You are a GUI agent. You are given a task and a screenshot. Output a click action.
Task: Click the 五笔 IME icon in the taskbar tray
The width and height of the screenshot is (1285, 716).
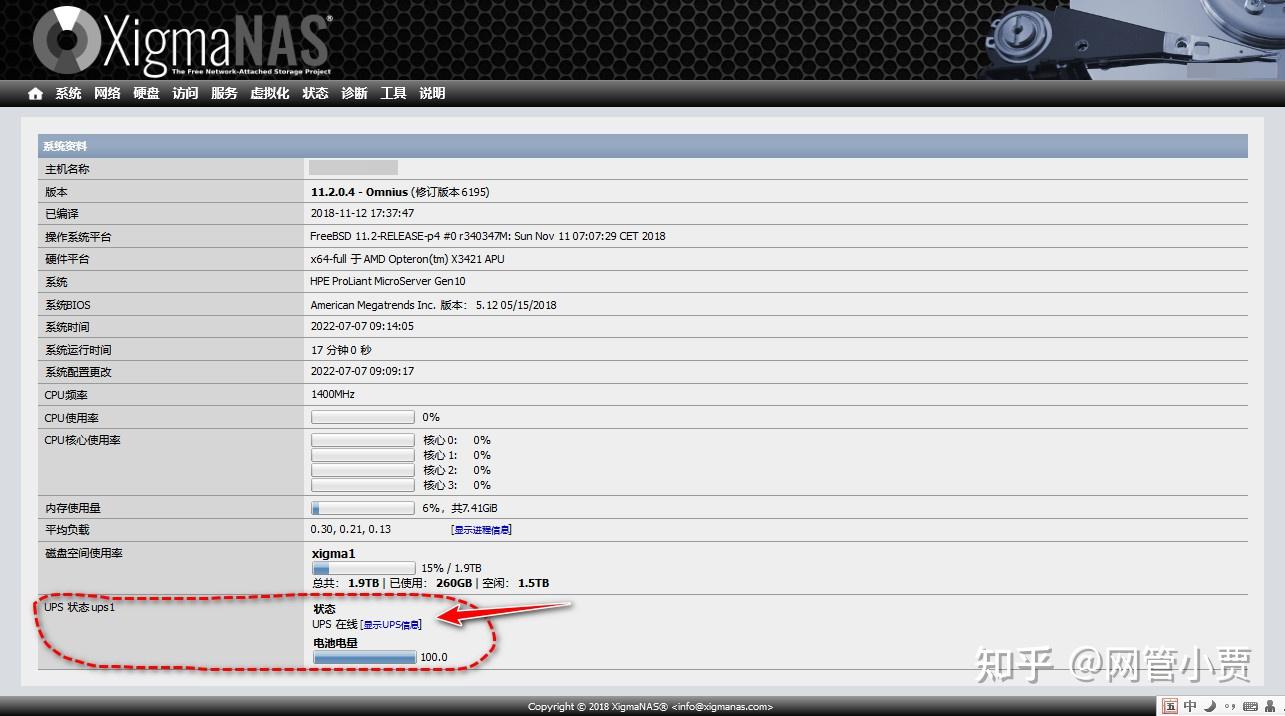(1169, 705)
